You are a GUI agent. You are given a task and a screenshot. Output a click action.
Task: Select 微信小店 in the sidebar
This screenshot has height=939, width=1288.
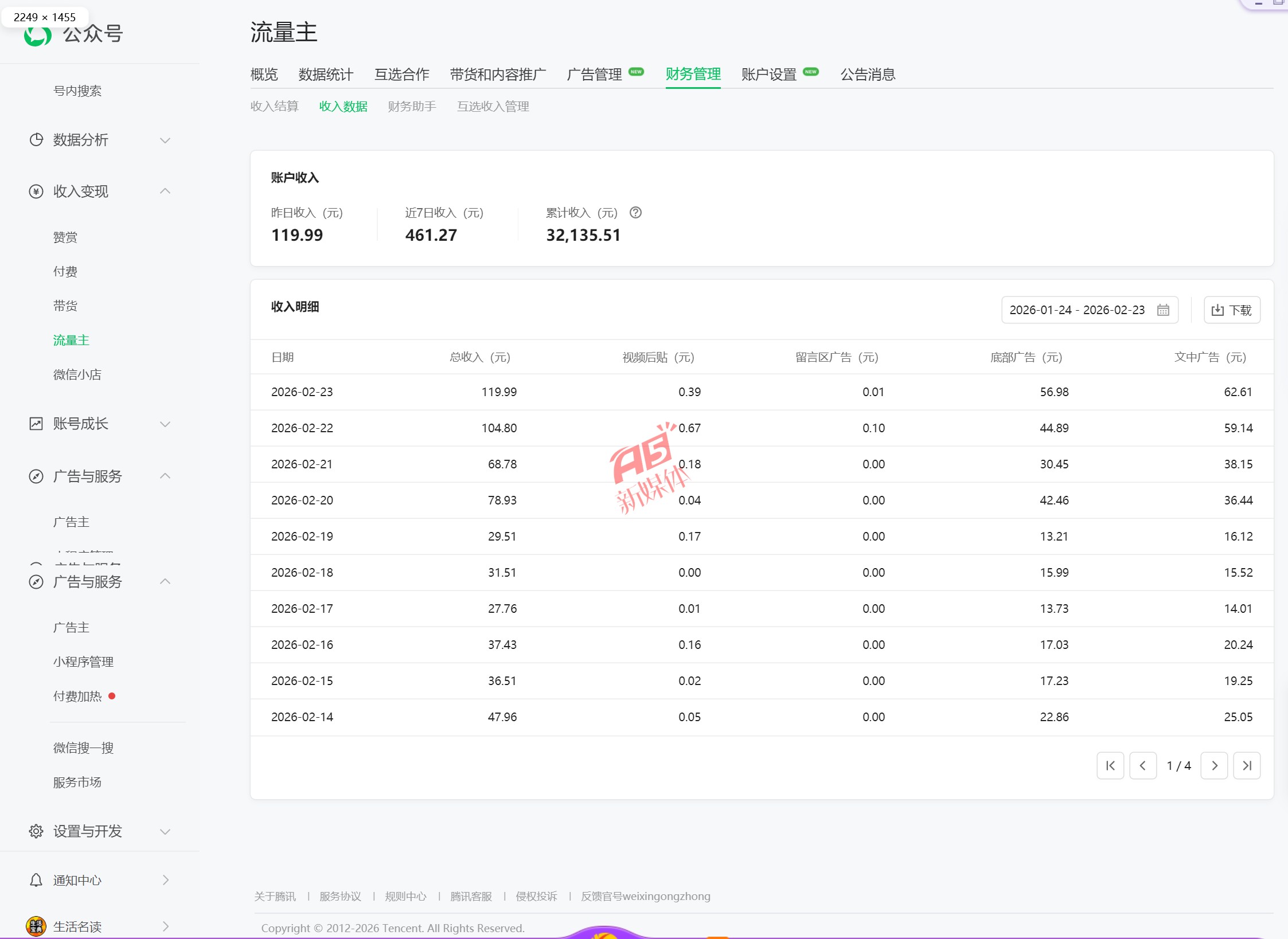click(x=77, y=374)
